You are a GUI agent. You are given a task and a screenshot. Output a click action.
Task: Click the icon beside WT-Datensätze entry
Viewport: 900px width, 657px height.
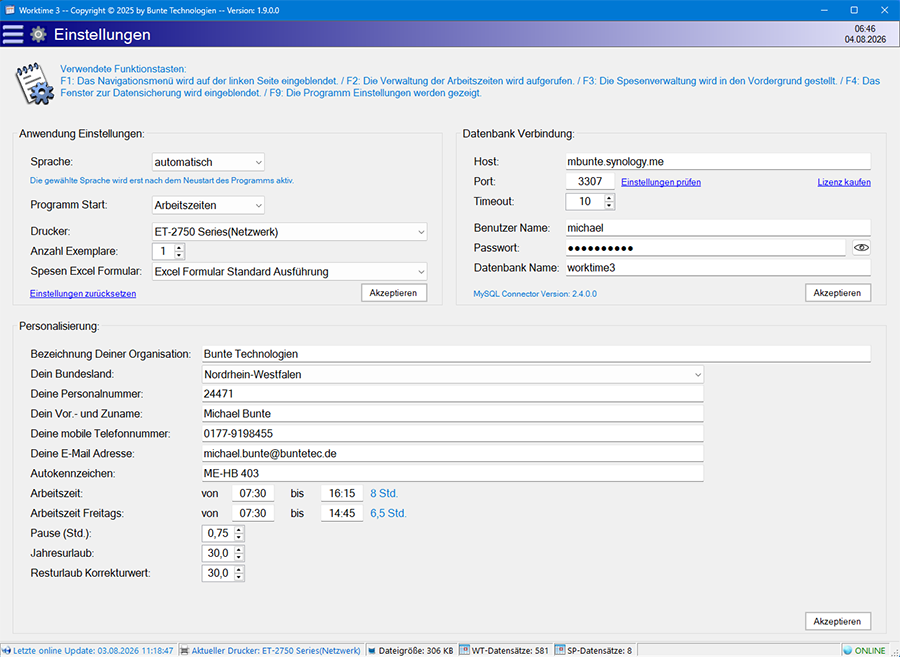[x=465, y=651]
